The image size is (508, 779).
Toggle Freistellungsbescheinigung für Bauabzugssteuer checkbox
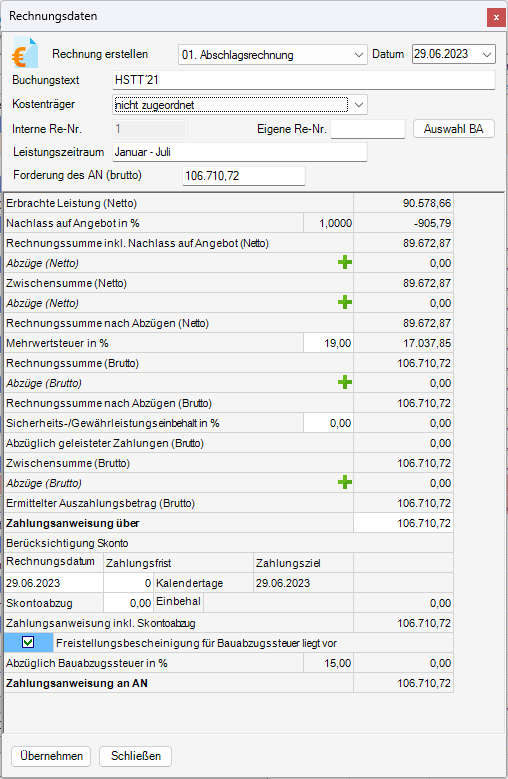coord(28,642)
